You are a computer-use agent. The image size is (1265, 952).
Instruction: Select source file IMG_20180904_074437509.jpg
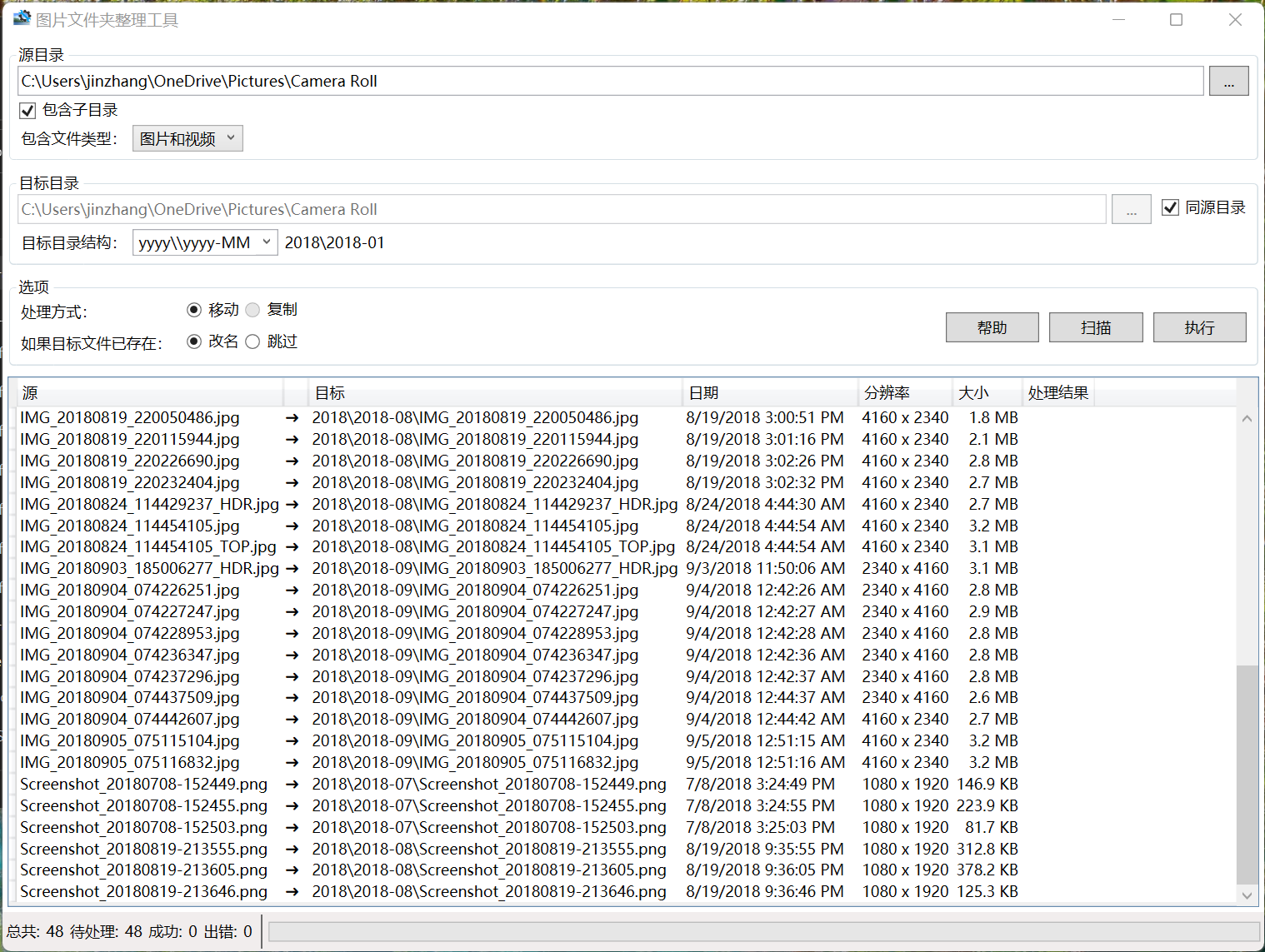pyautogui.click(x=130, y=697)
